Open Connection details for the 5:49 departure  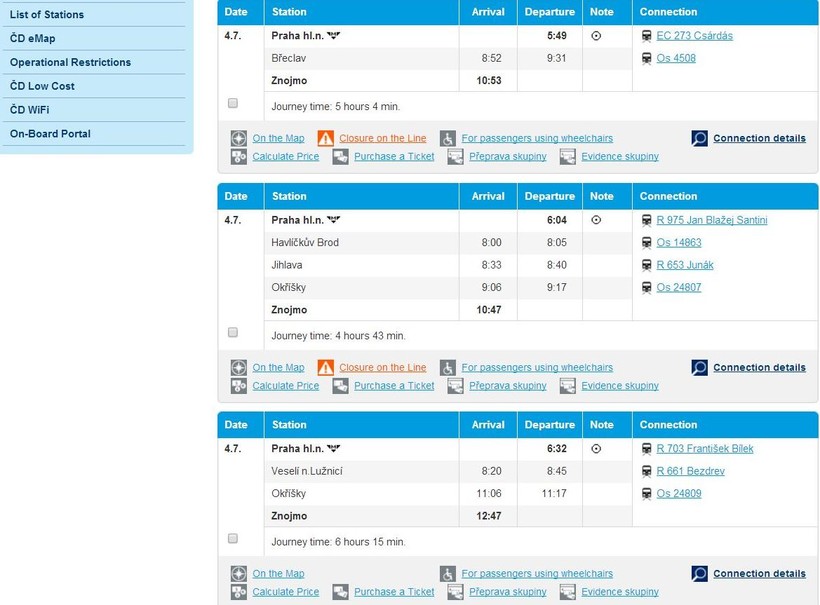[x=758, y=139]
